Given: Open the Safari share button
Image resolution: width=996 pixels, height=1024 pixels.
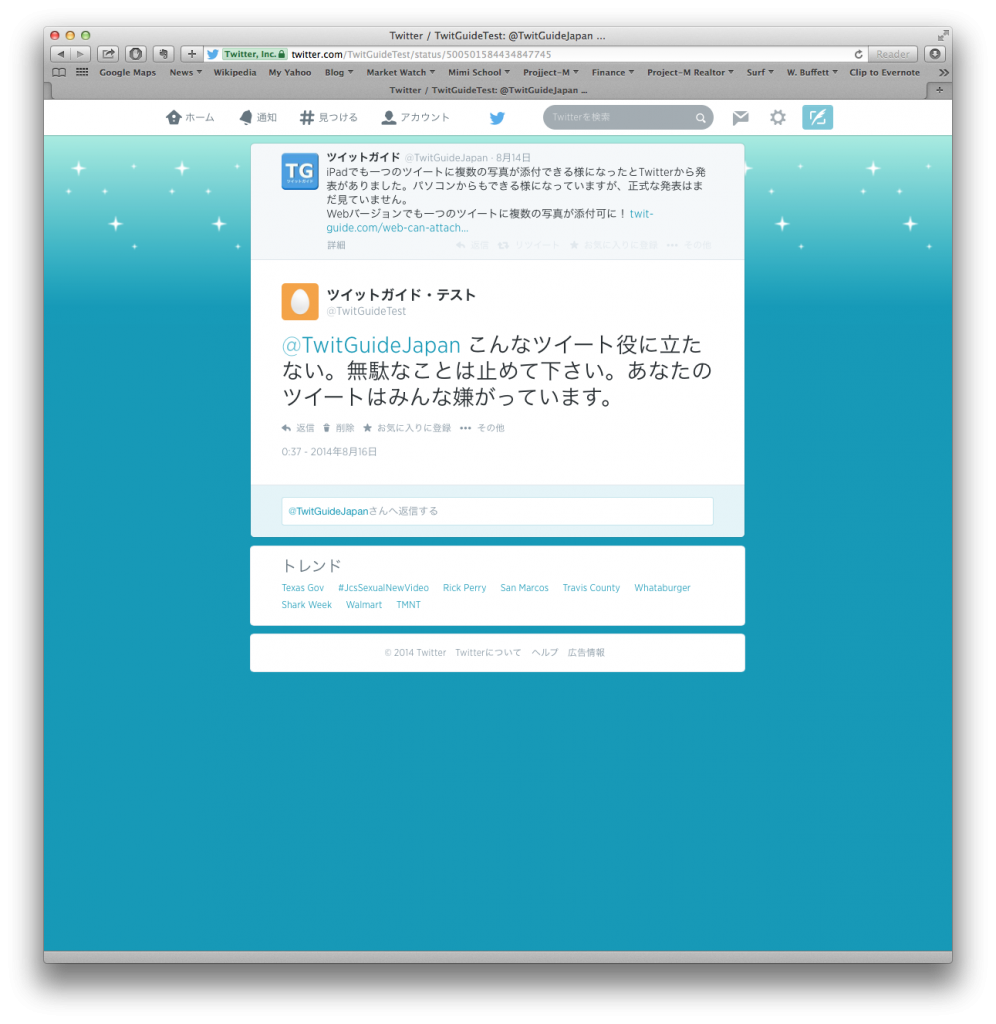Looking at the screenshot, I should coord(108,54).
